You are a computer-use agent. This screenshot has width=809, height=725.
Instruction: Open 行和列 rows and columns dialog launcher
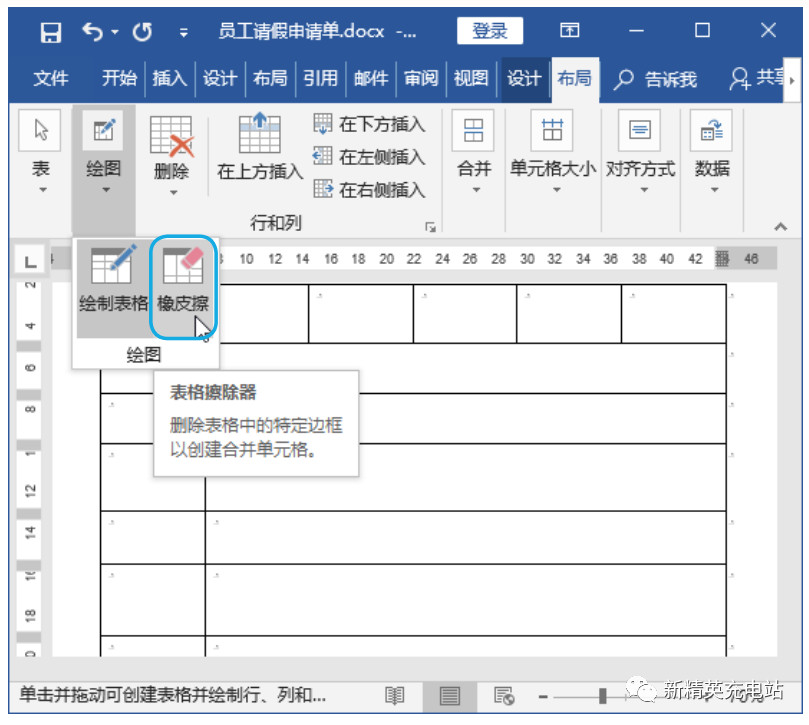[x=430, y=228]
